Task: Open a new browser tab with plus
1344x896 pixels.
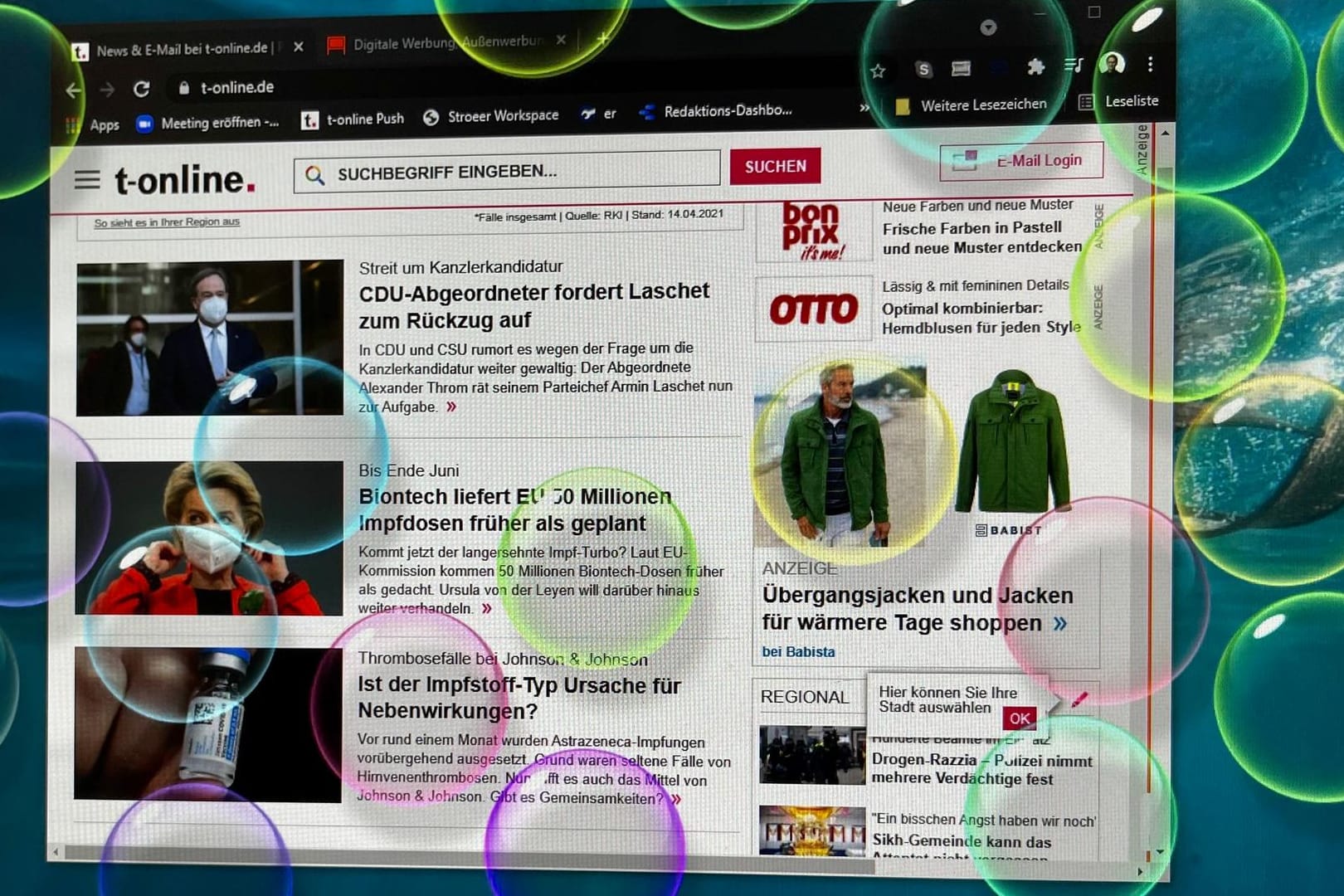Action: tap(602, 39)
